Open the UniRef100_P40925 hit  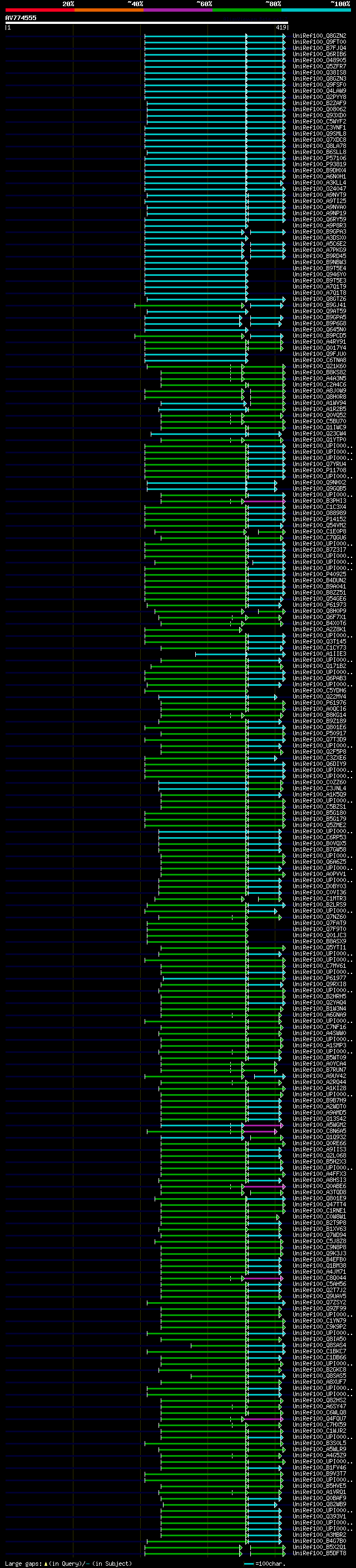(319, 574)
